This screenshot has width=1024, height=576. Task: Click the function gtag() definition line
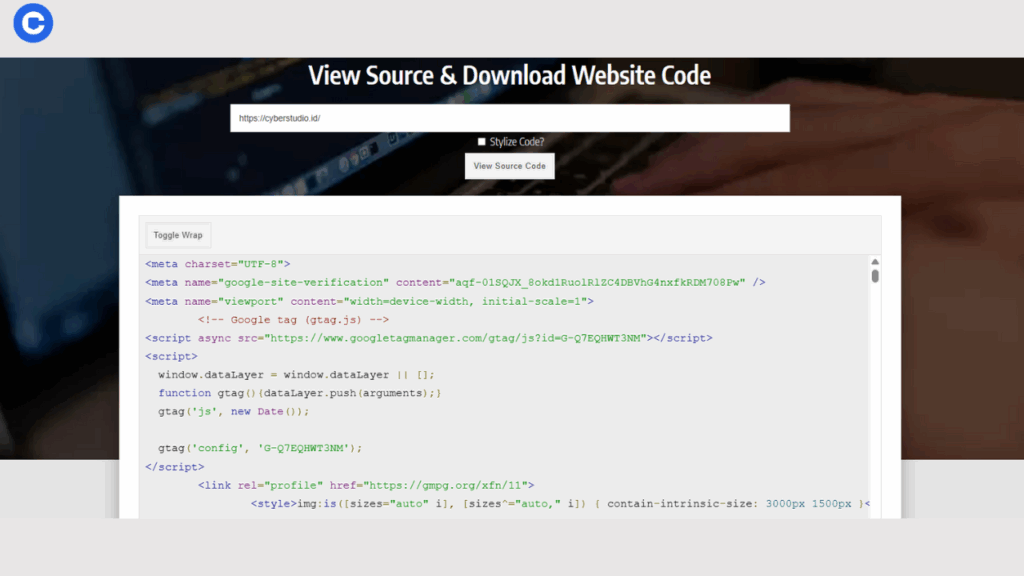coord(299,393)
